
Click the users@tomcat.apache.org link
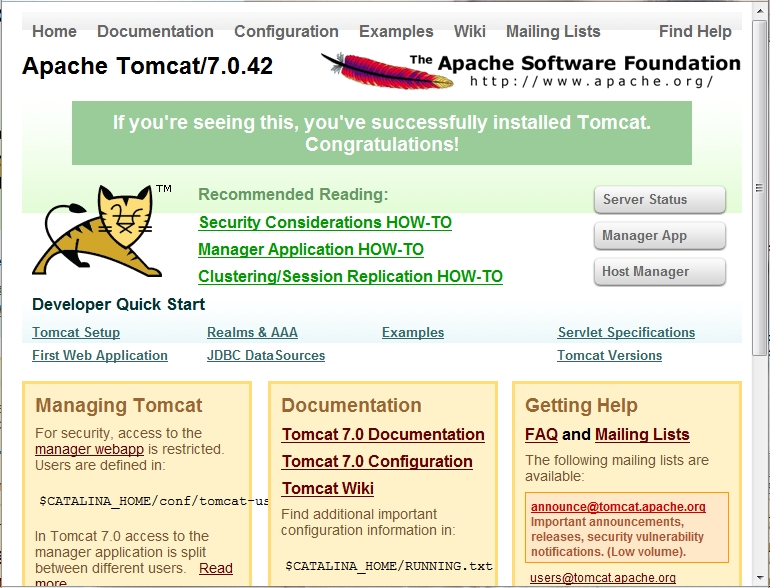coord(603,578)
